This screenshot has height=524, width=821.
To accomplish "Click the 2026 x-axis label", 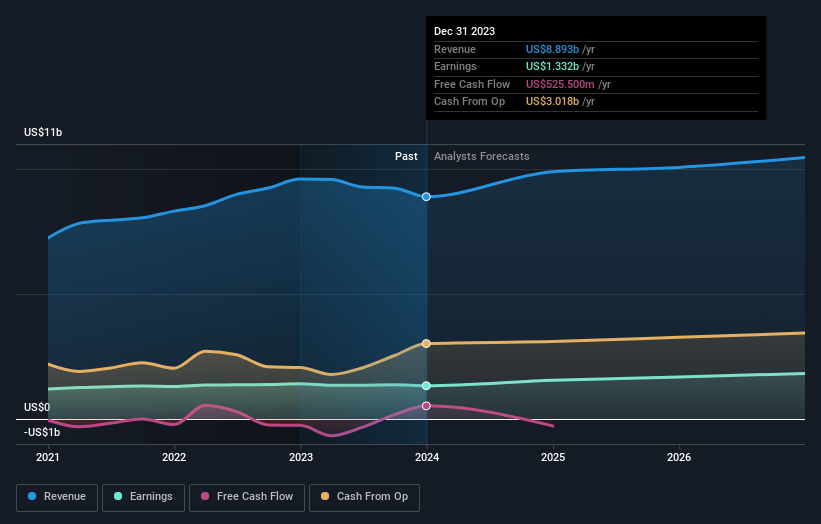I will 679,458.
